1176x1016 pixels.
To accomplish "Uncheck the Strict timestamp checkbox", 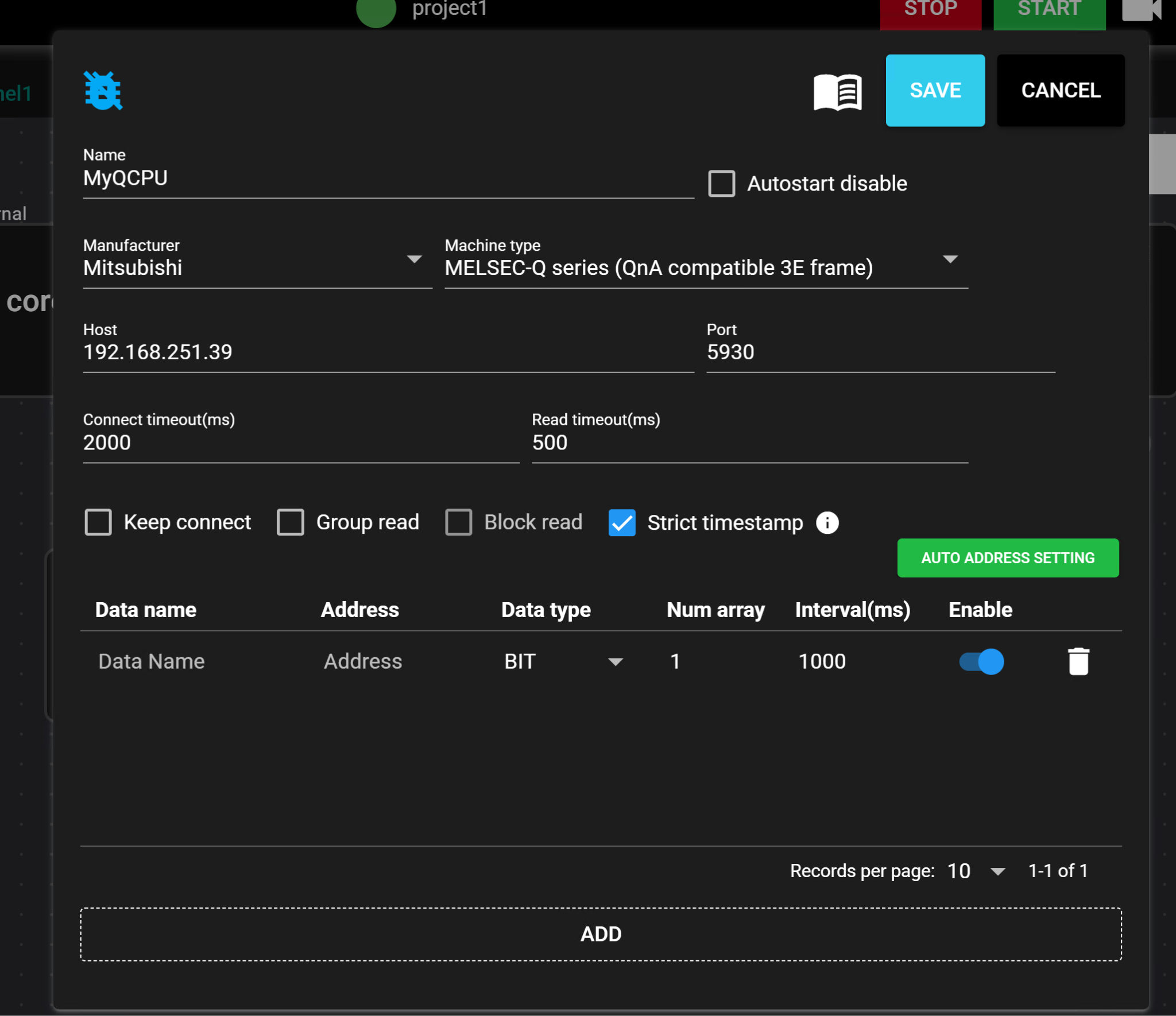I will click(622, 522).
